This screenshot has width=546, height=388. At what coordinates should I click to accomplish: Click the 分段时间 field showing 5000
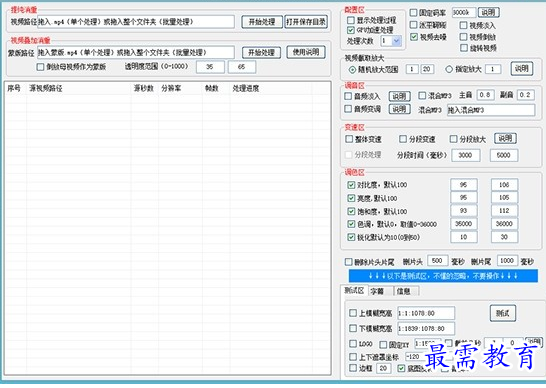pos(504,155)
